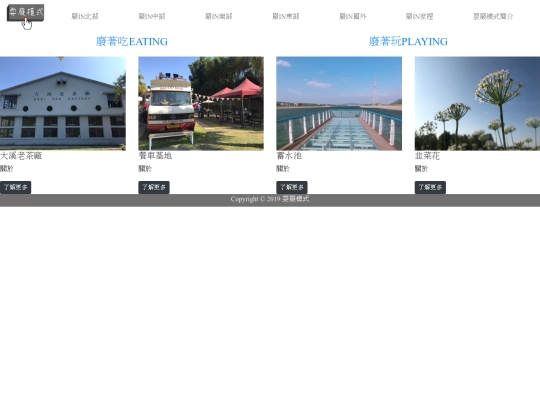Open the 廢IN東部 menu item
Viewport: 540px width, 405px height.
tap(286, 16)
